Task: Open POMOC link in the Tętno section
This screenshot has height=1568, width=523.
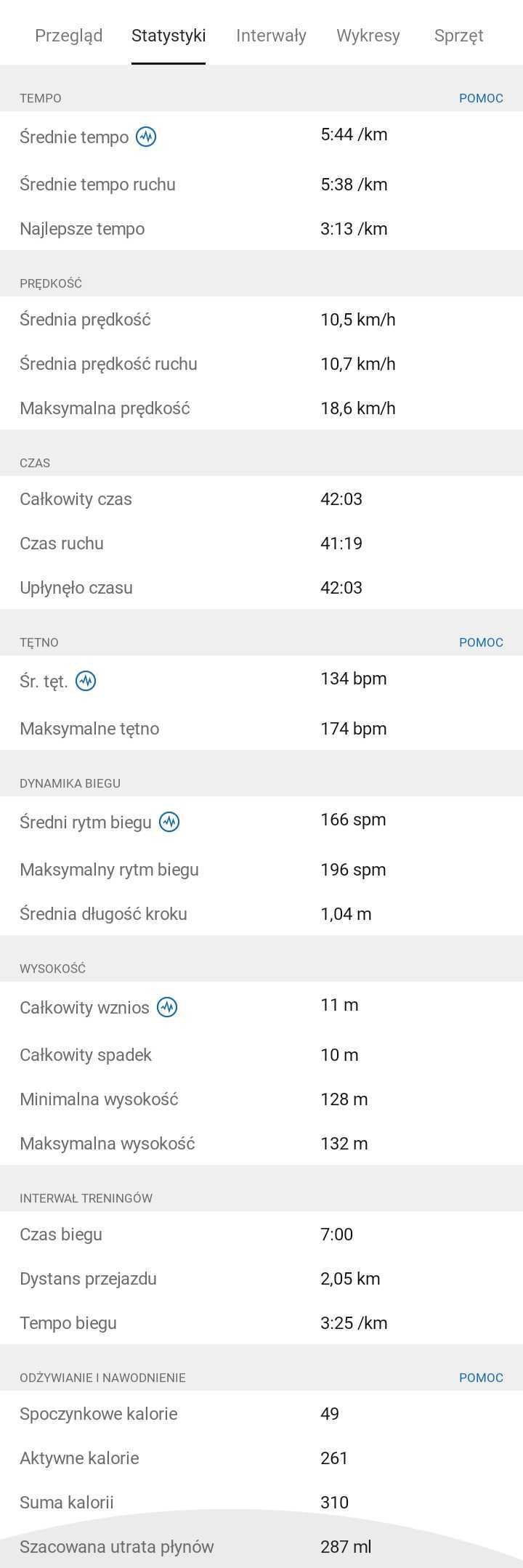Action: 481,642
